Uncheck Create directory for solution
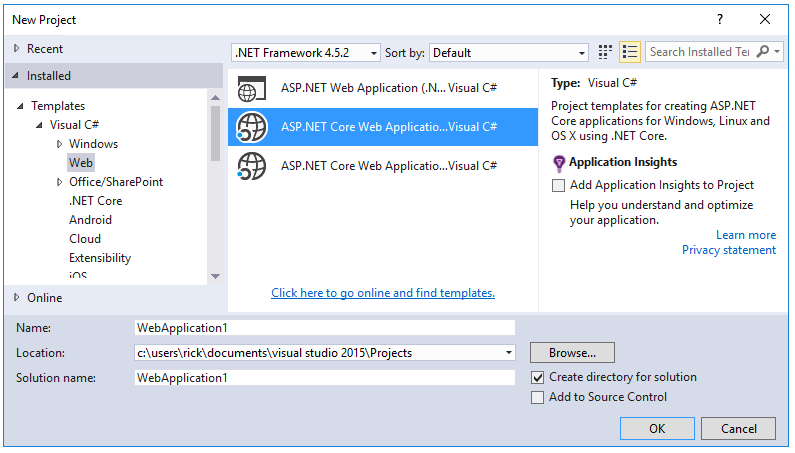Viewport: 795px width, 453px height. (537, 377)
